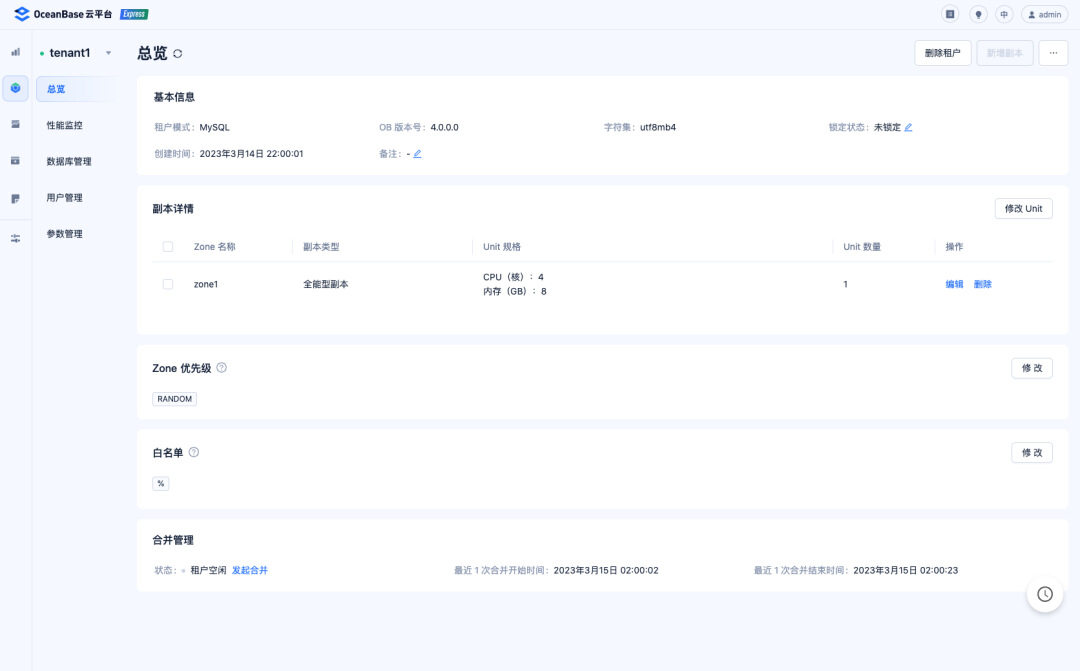Open the floating clock history button
Screen dimensions: 1080x671
(x=1045, y=594)
